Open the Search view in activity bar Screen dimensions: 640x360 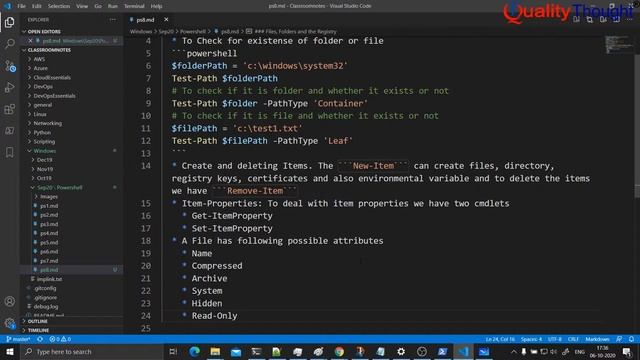(9, 43)
